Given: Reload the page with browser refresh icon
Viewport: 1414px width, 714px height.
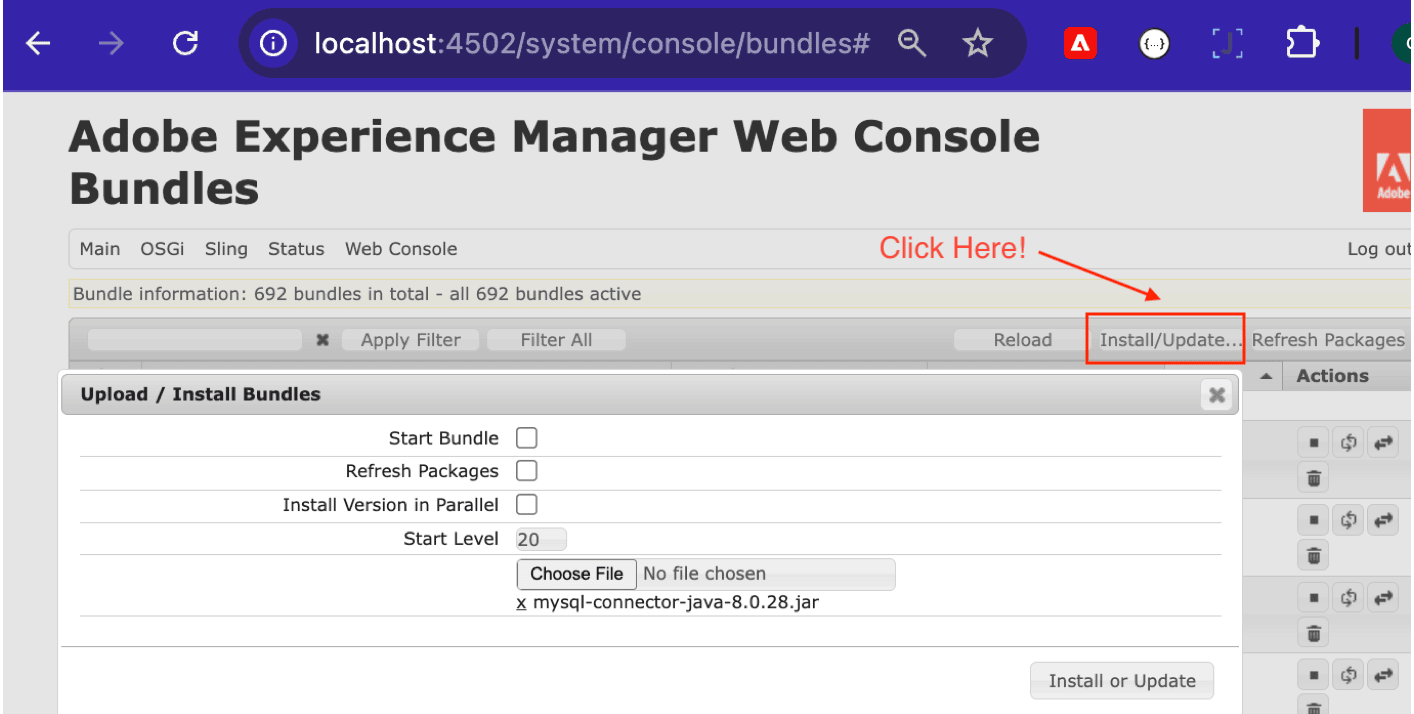Looking at the screenshot, I should coord(185,43).
